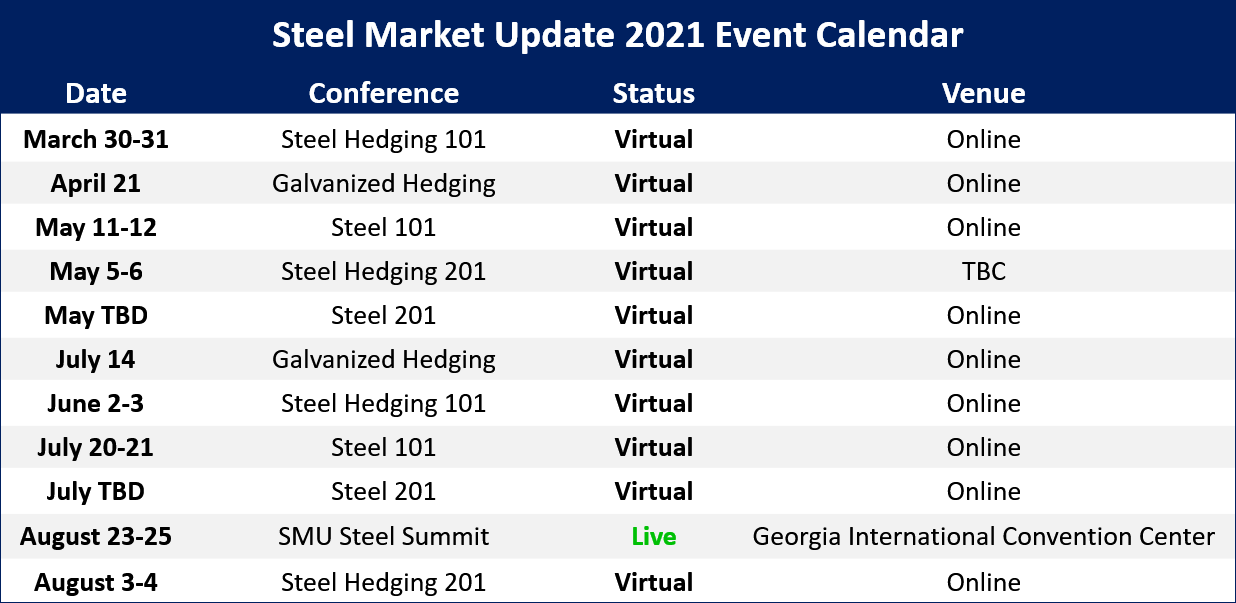Click the April 21 date cell
The width and height of the screenshot is (1236, 603).
point(96,183)
